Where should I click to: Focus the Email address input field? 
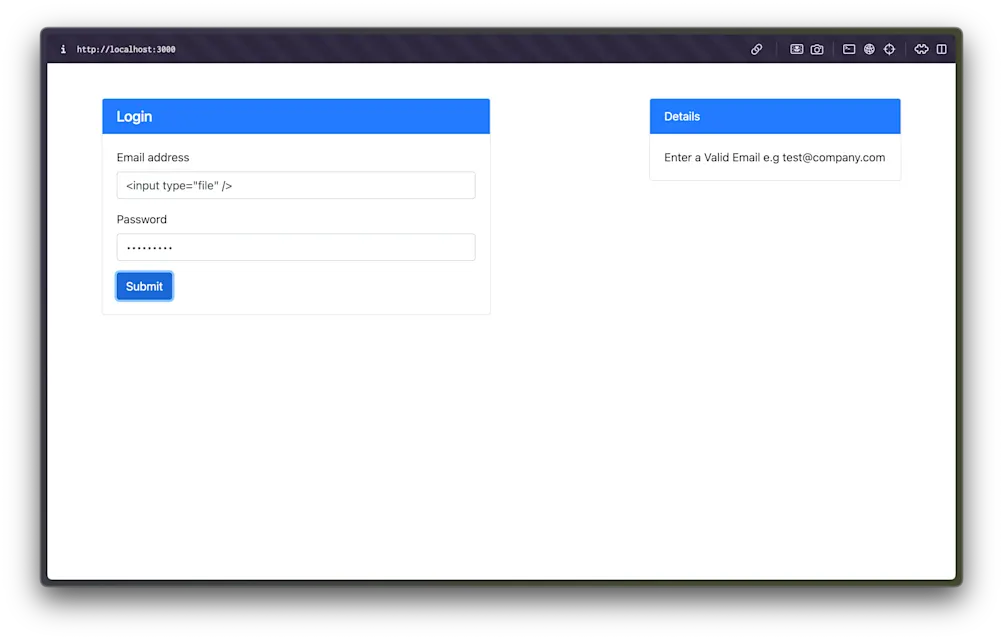coord(295,185)
